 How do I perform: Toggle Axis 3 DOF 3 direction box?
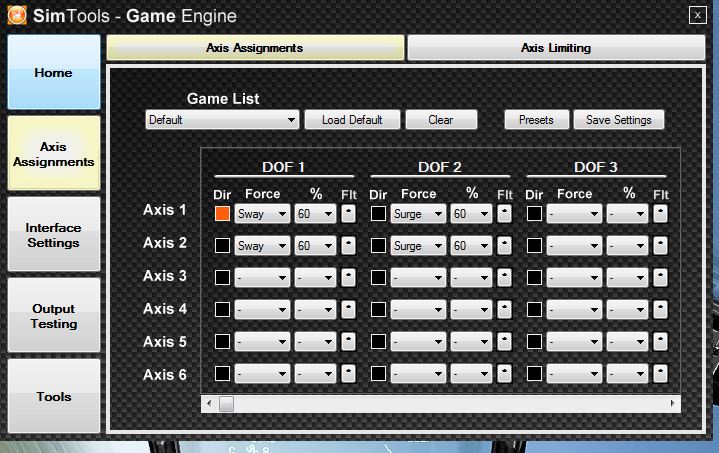(x=534, y=277)
